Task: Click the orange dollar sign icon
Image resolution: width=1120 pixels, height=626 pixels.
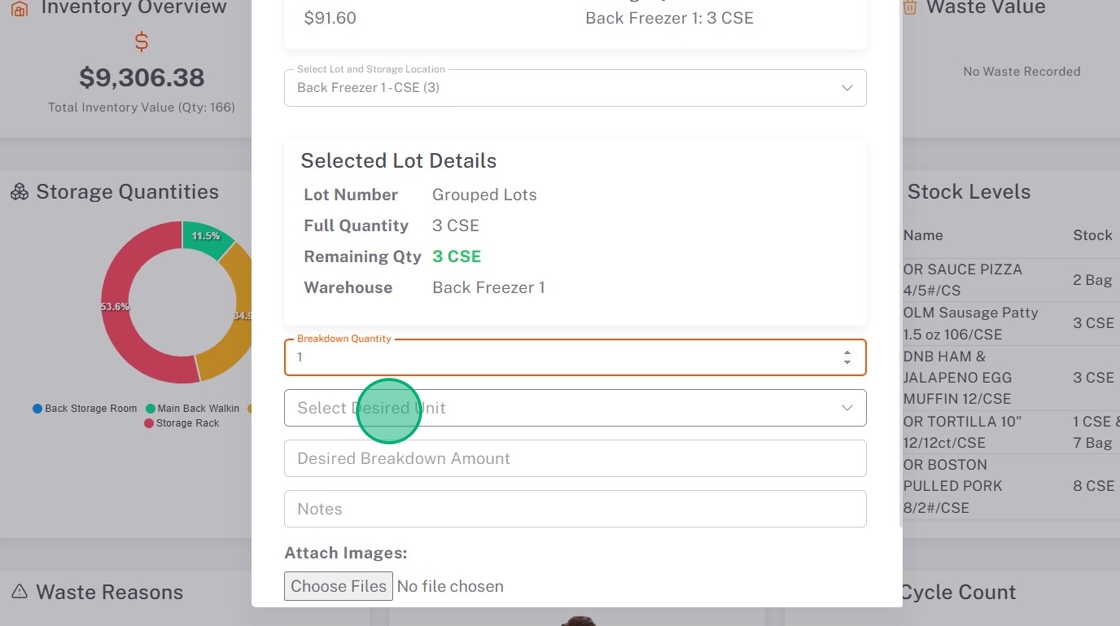Action: (141, 42)
